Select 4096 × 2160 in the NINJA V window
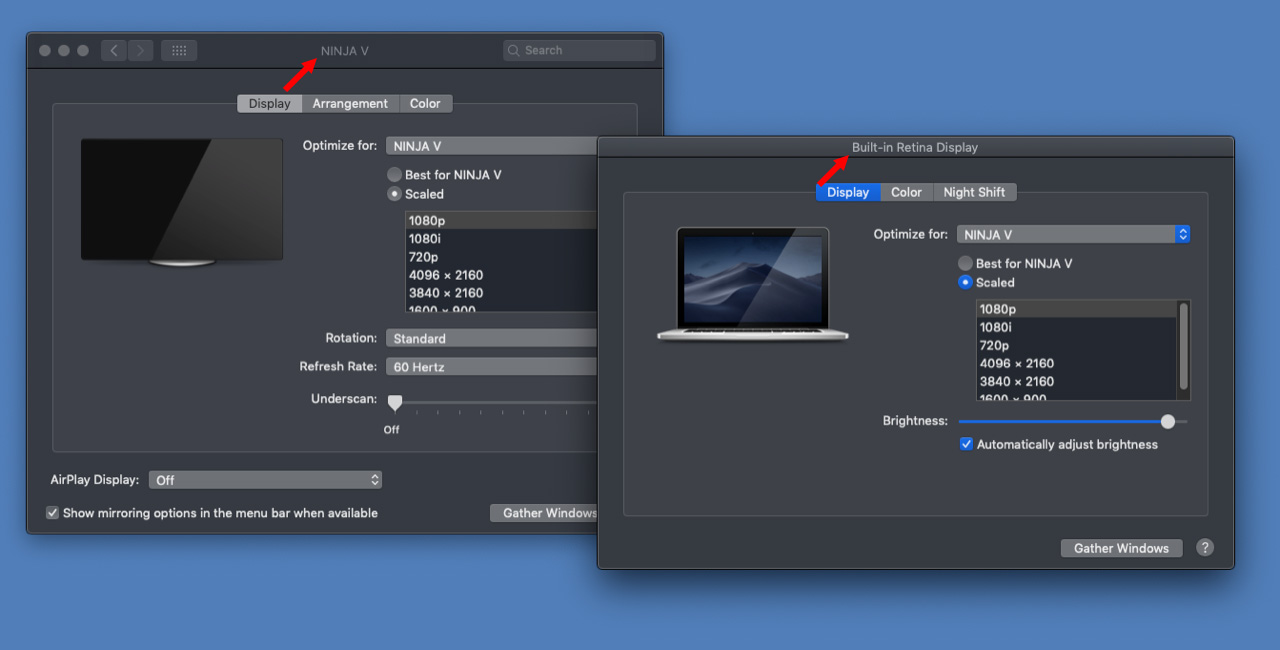The width and height of the screenshot is (1280, 650). coord(501,275)
